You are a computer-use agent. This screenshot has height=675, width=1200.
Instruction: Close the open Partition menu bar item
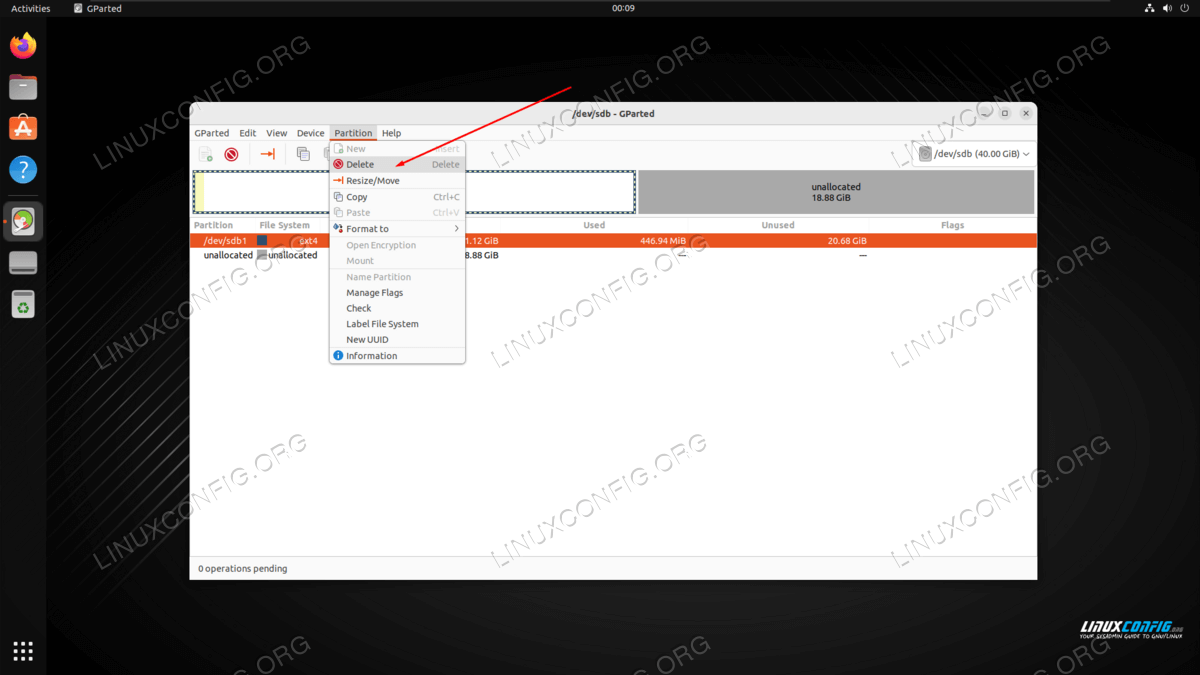(x=353, y=133)
